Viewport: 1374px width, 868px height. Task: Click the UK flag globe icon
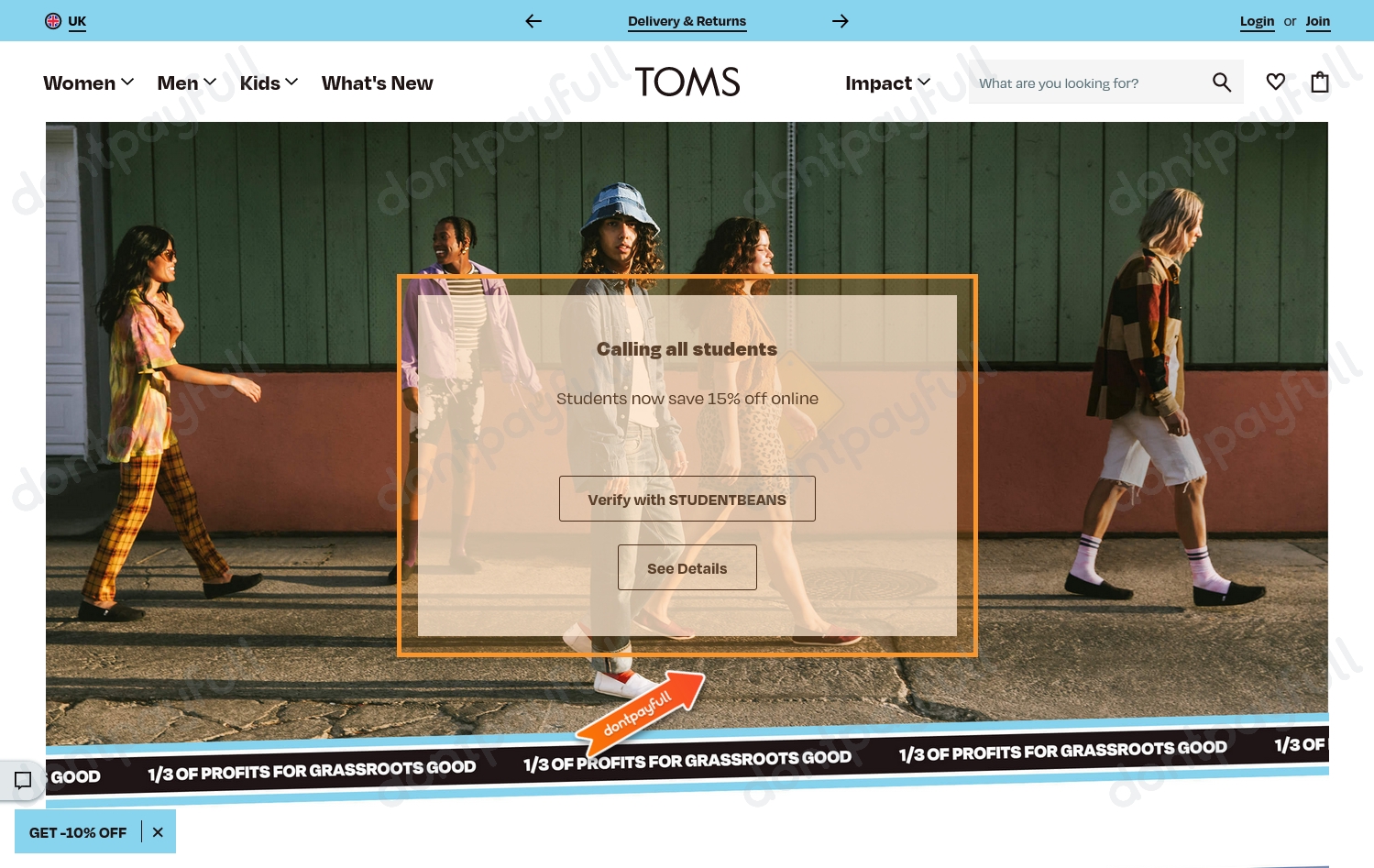pyautogui.click(x=53, y=21)
